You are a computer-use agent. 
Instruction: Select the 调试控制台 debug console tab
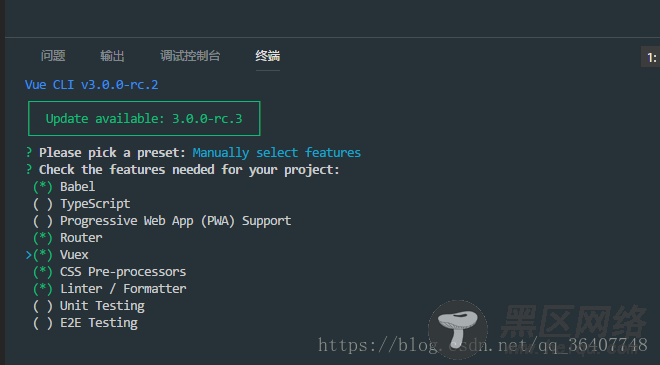pos(190,56)
